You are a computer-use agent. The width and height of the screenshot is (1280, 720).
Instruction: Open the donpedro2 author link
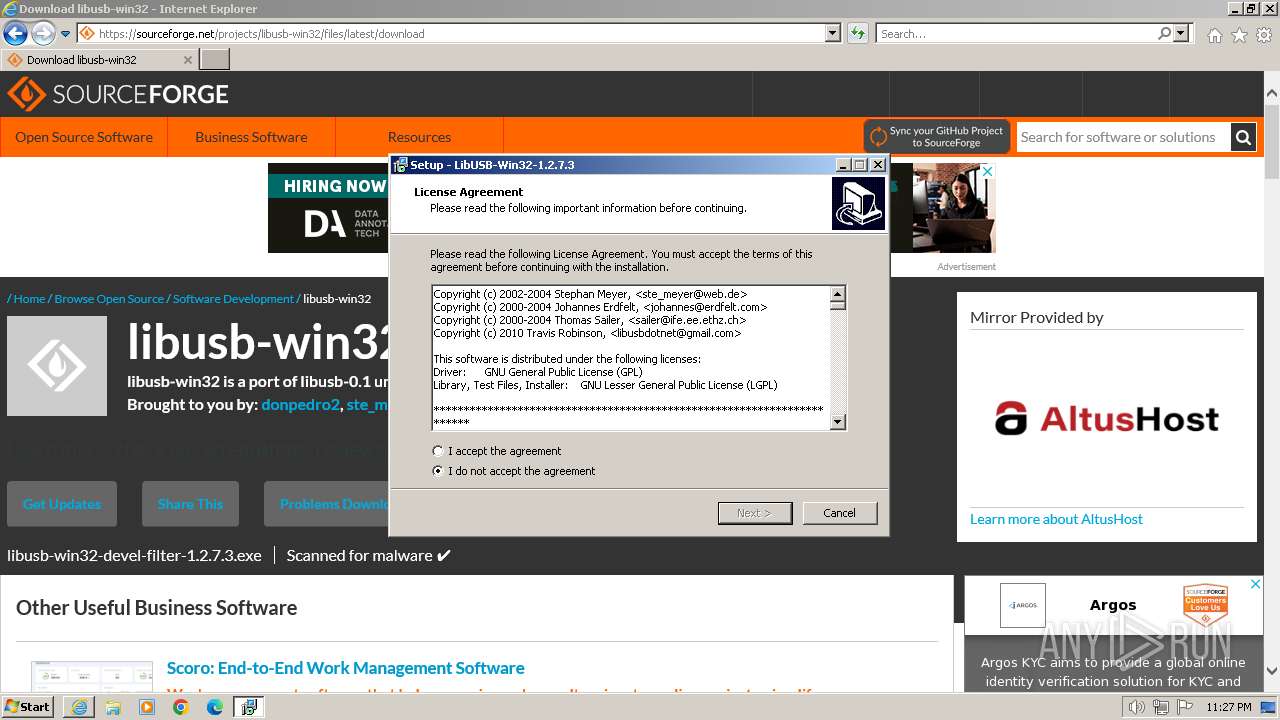coord(300,405)
